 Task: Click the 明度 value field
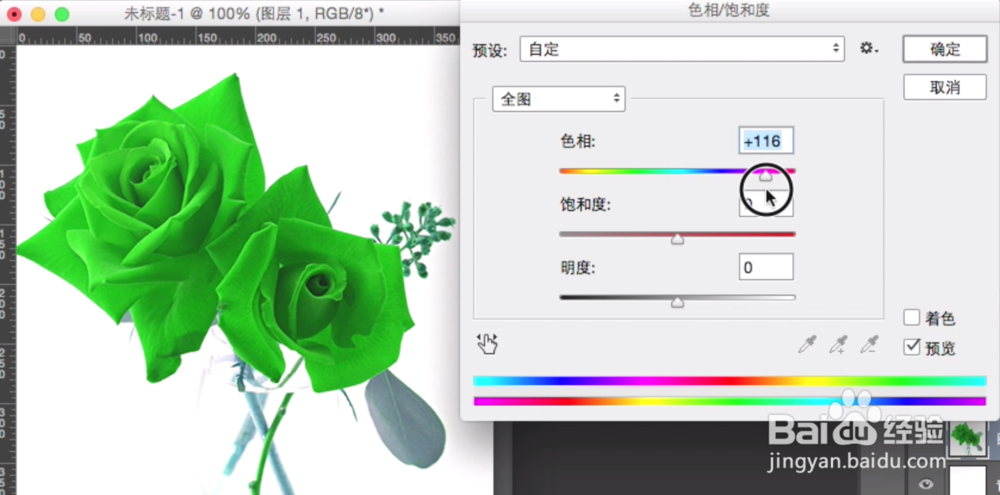point(766,267)
